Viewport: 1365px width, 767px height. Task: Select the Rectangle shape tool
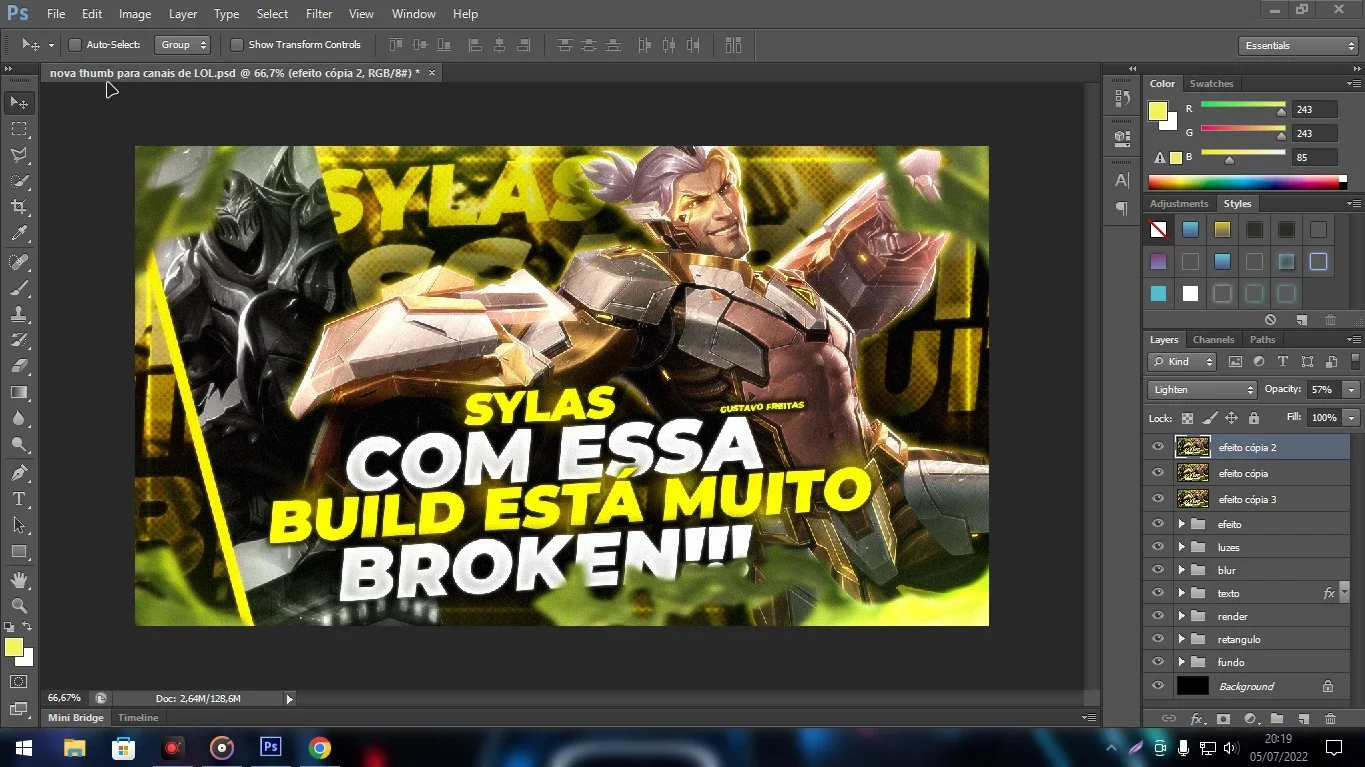[19, 552]
